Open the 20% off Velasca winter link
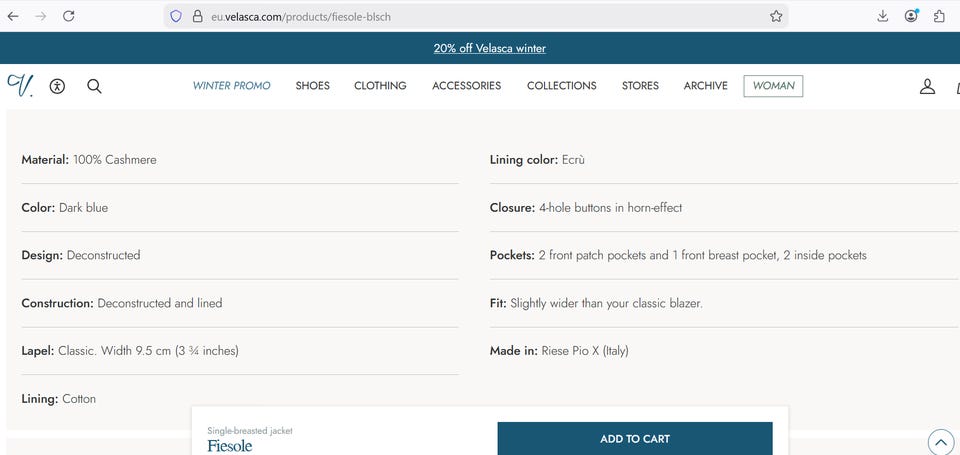960x455 pixels. (x=490, y=48)
